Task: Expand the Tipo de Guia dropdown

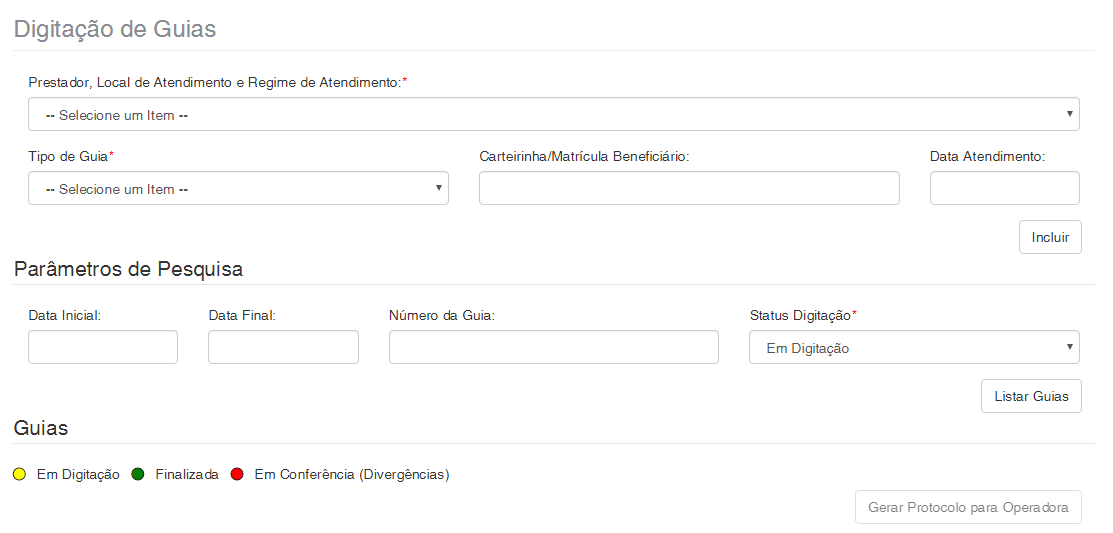Action: point(238,189)
